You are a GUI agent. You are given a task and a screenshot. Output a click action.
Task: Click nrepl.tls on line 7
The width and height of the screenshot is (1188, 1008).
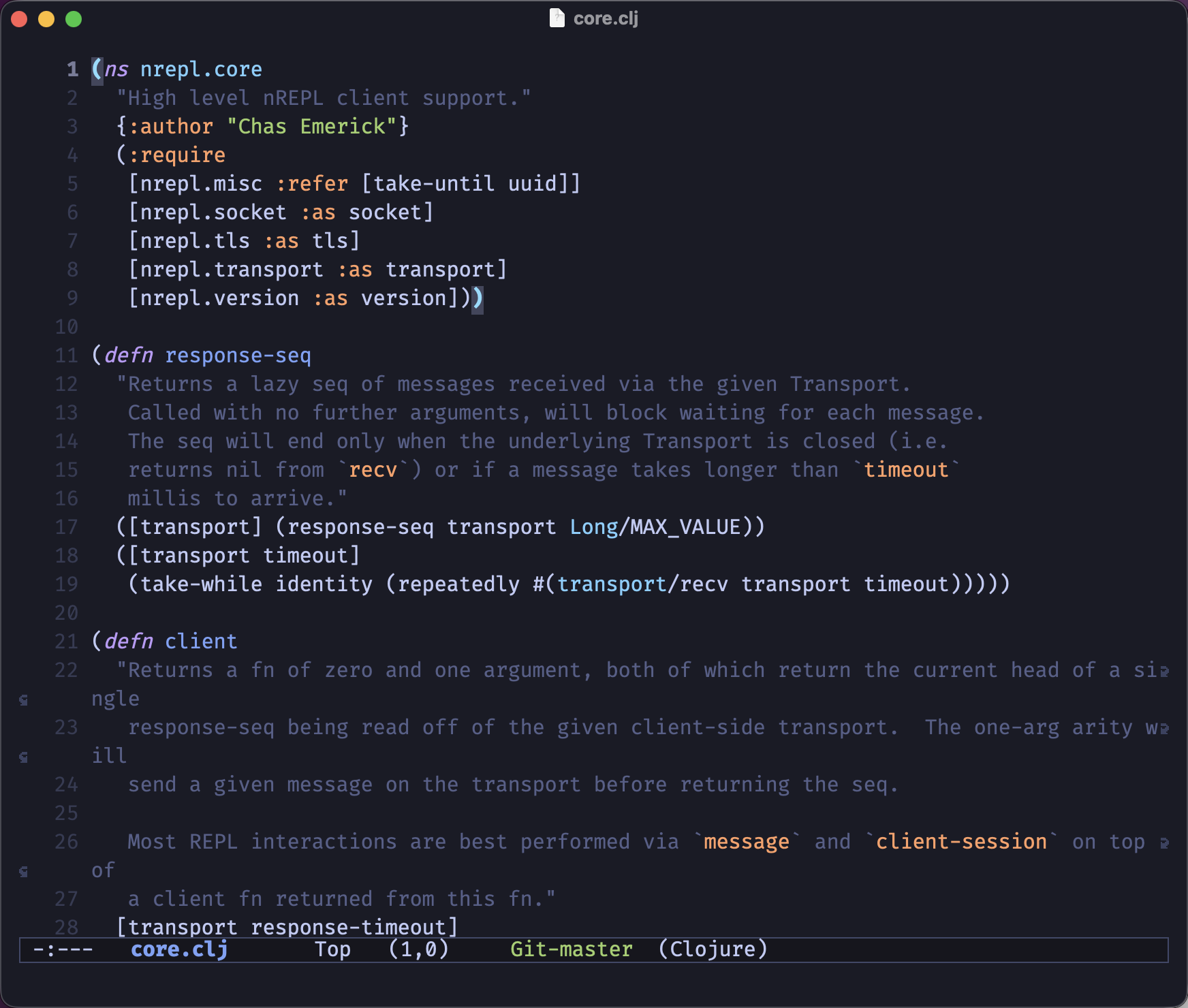click(195, 241)
